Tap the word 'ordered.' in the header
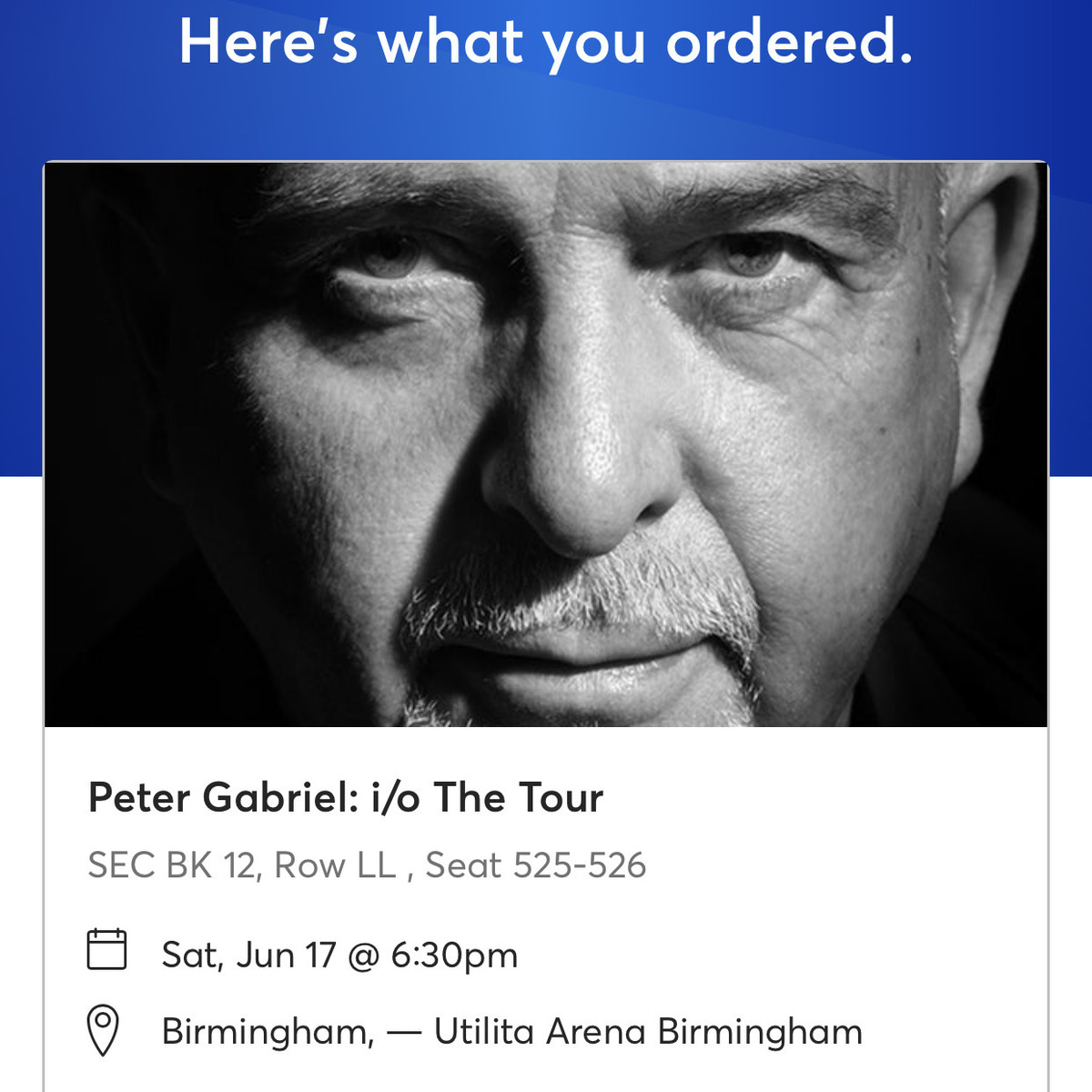 [789, 42]
